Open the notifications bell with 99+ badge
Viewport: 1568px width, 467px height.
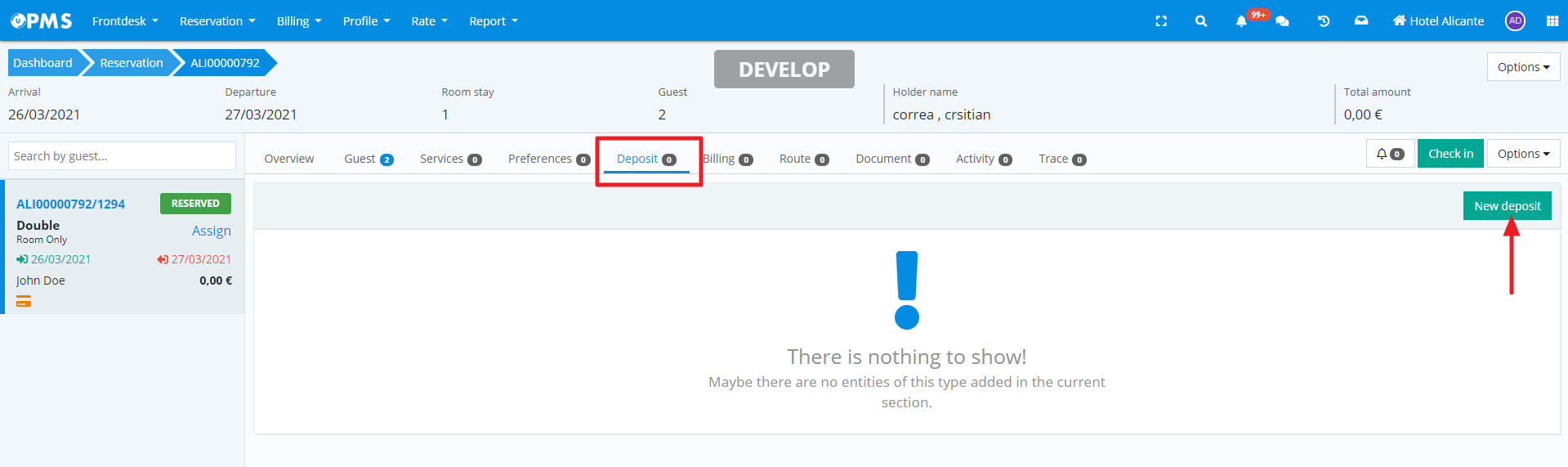pyautogui.click(x=1242, y=21)
